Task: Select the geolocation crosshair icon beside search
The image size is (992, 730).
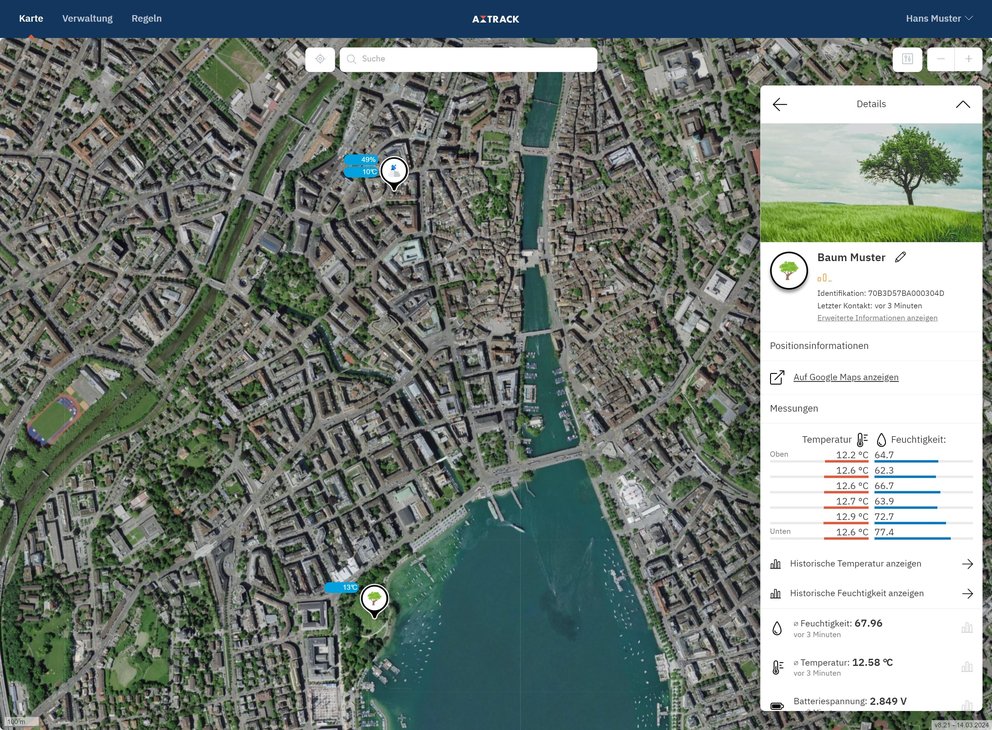Action: point(320,59)
